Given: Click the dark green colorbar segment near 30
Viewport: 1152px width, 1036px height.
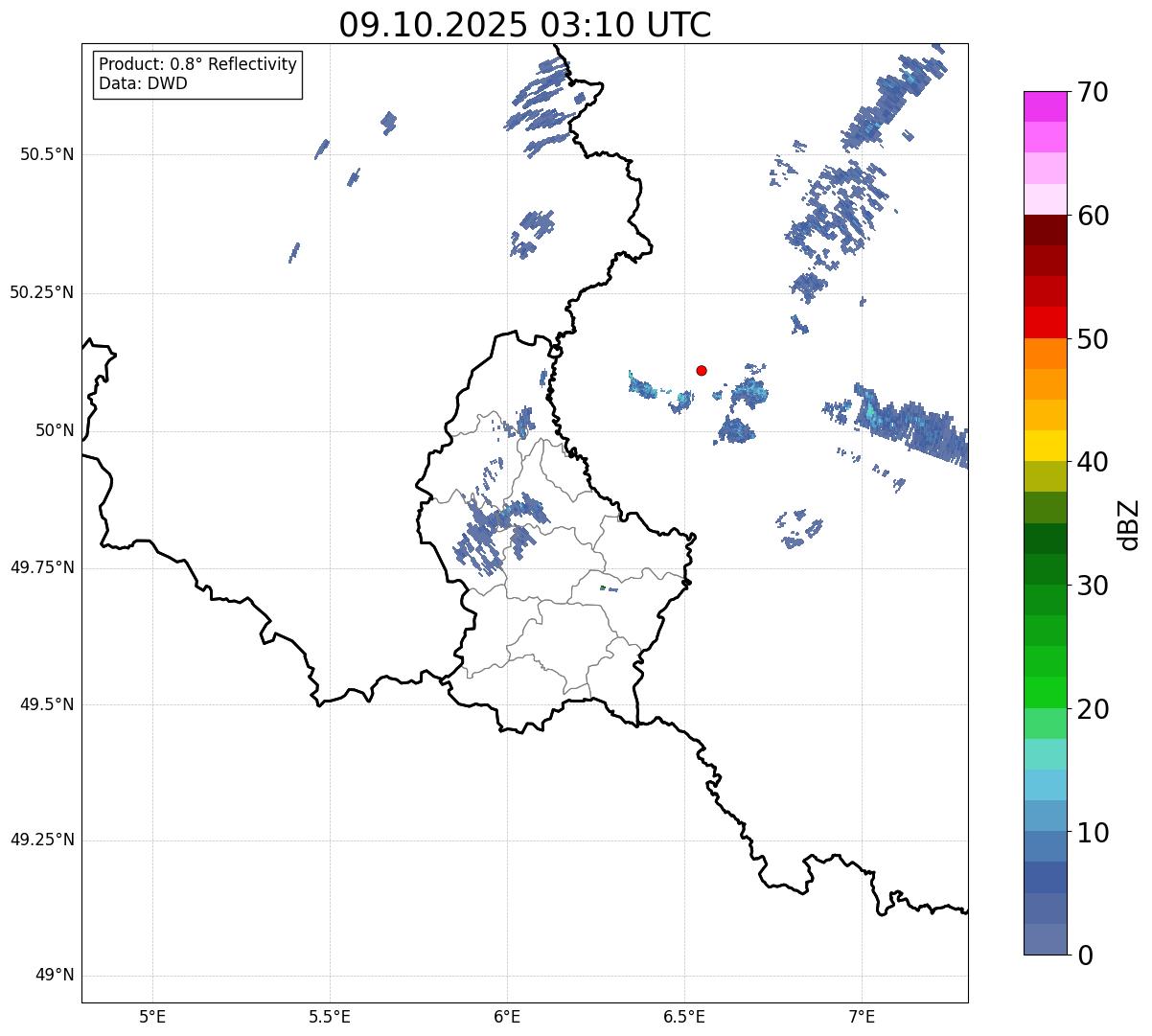Looking at the screenshot, I should point(1045,569).
